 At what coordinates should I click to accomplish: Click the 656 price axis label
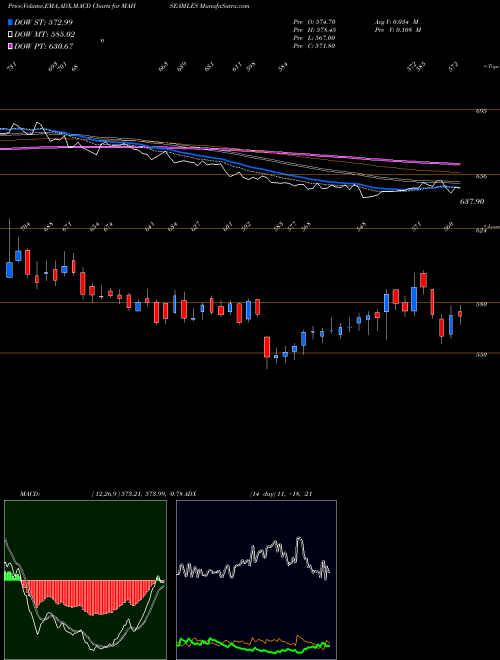[481, 176]
